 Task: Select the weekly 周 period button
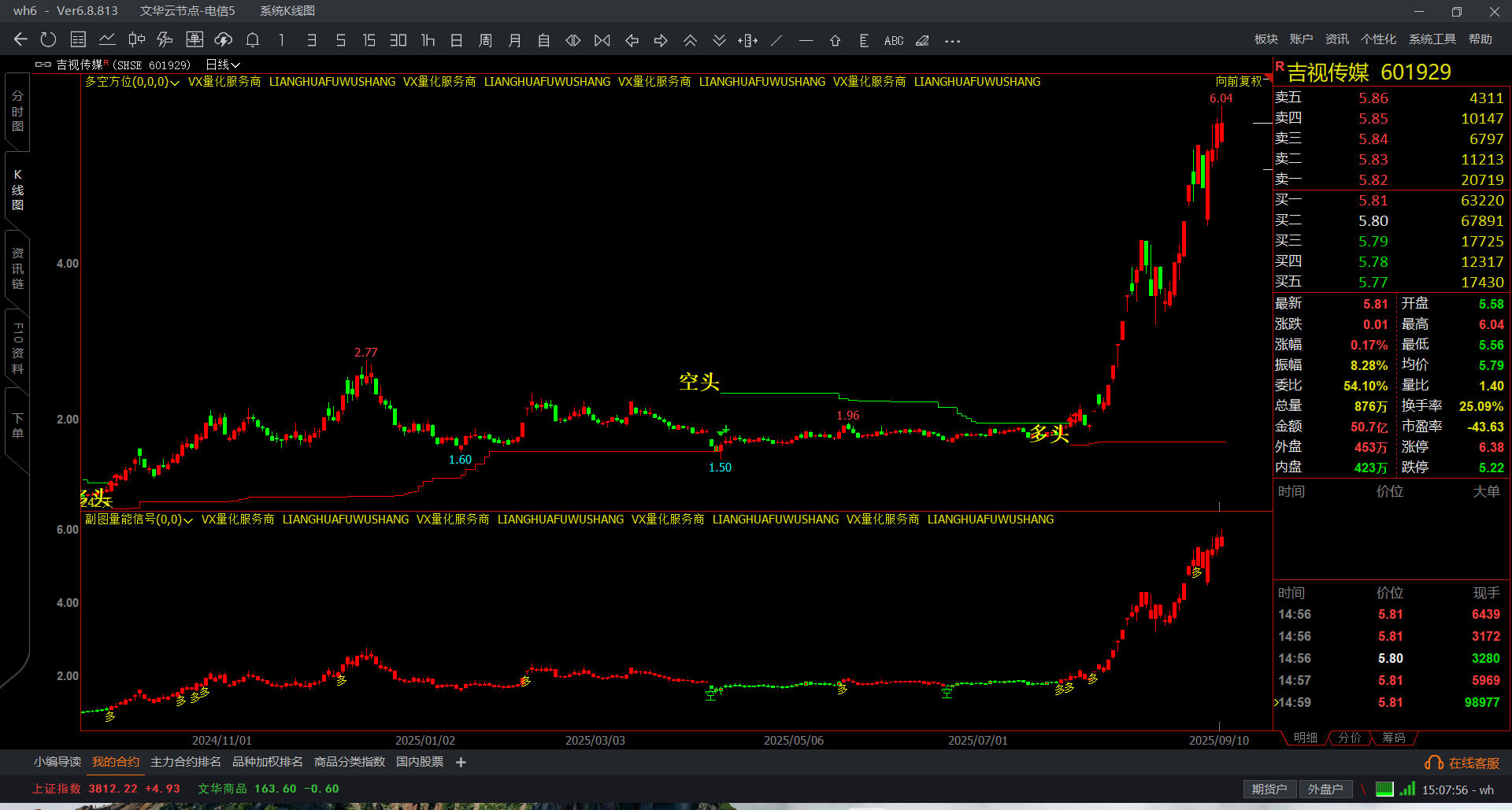coord(485,40)
